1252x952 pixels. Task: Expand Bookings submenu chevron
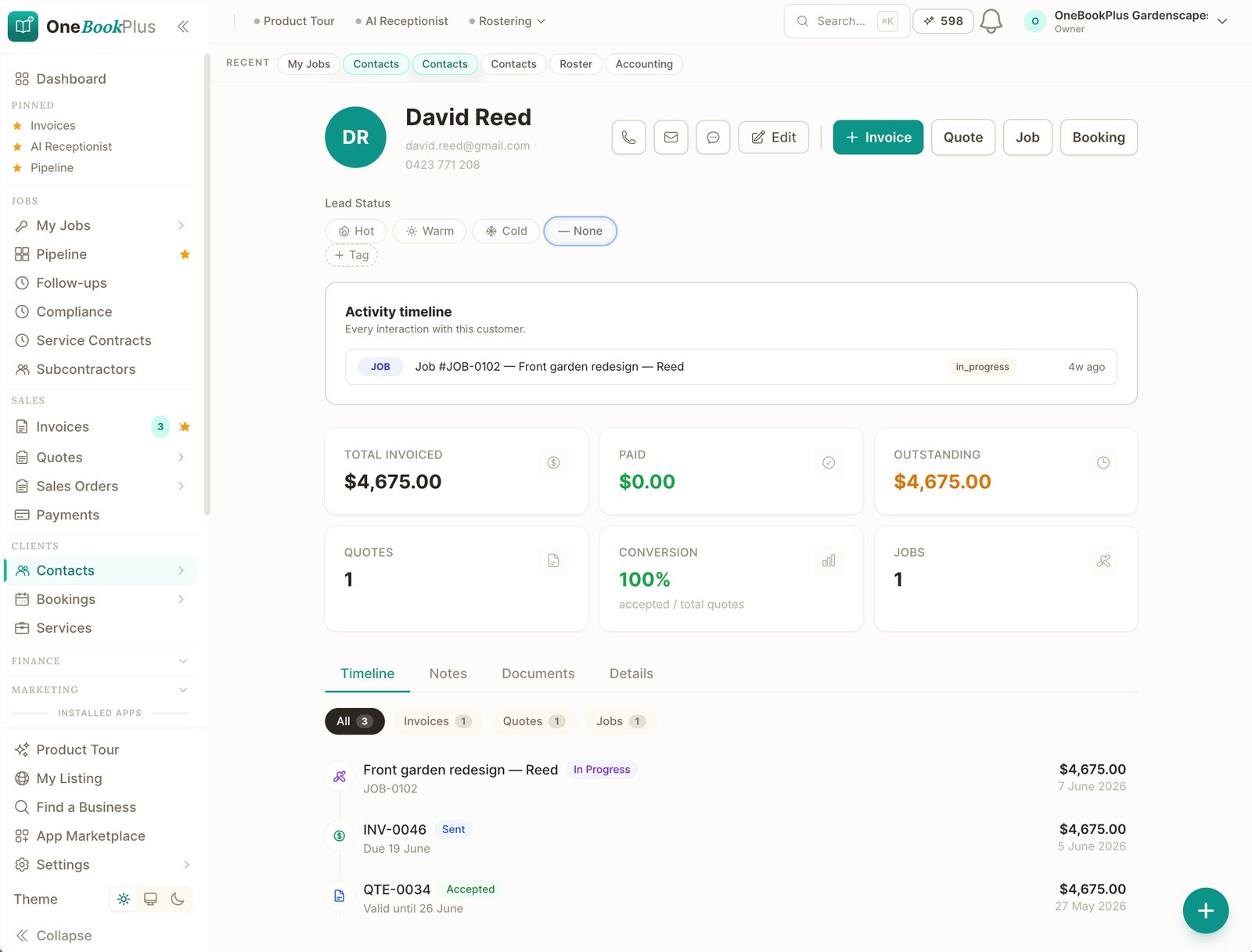(182, 599)
